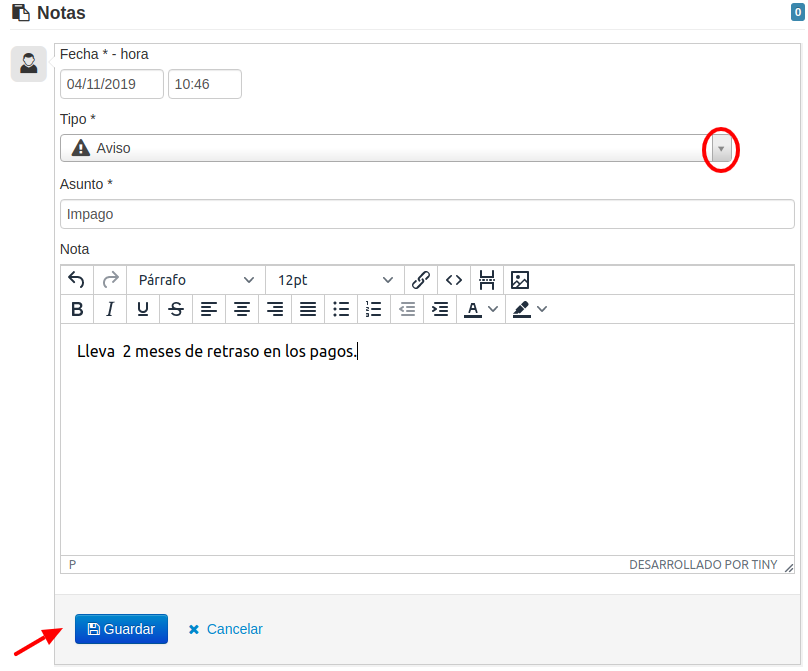Insert a page break
This screenshot has height=671, width=808.
[487, 280]
